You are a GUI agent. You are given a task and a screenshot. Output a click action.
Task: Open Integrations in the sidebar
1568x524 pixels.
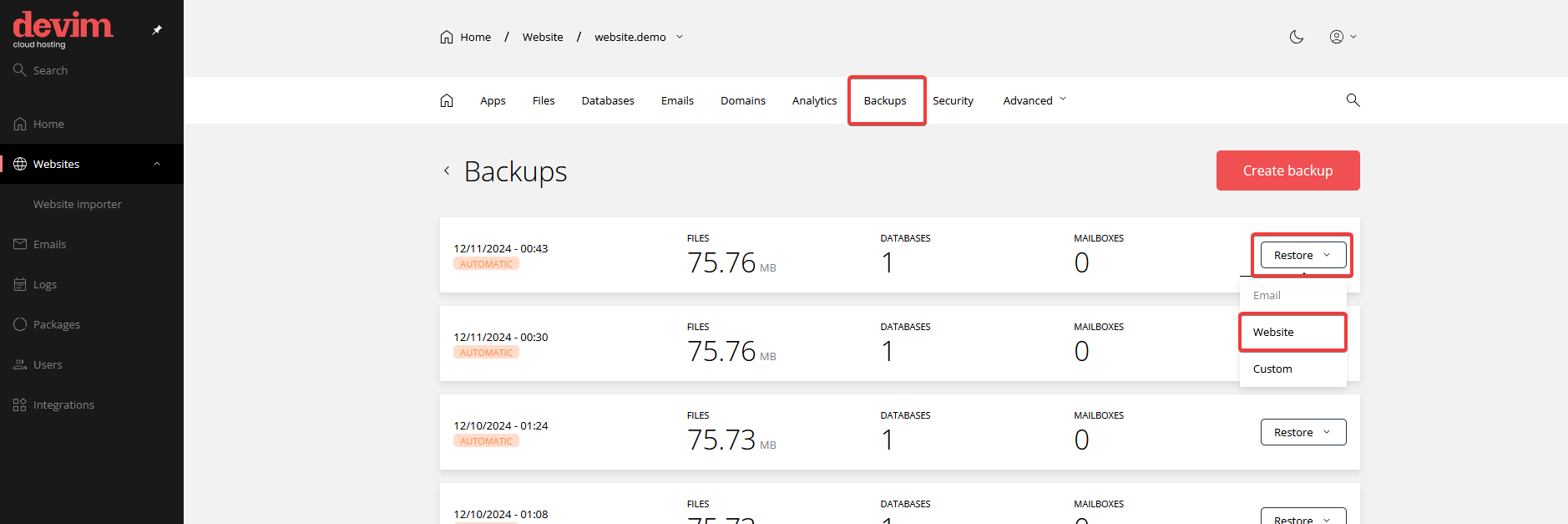[x=63, y=404]
